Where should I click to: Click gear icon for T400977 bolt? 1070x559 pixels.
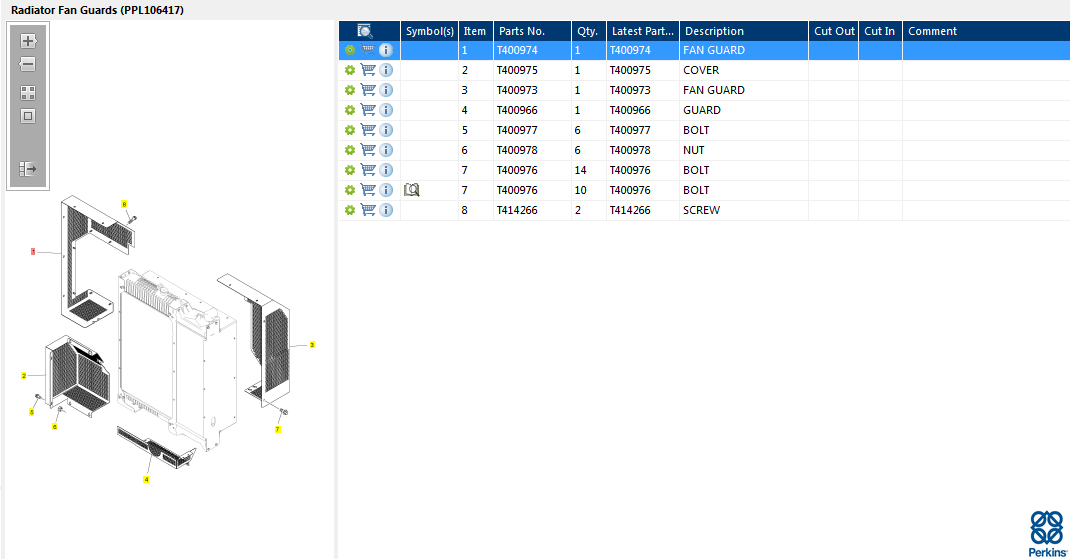point(350,130)
